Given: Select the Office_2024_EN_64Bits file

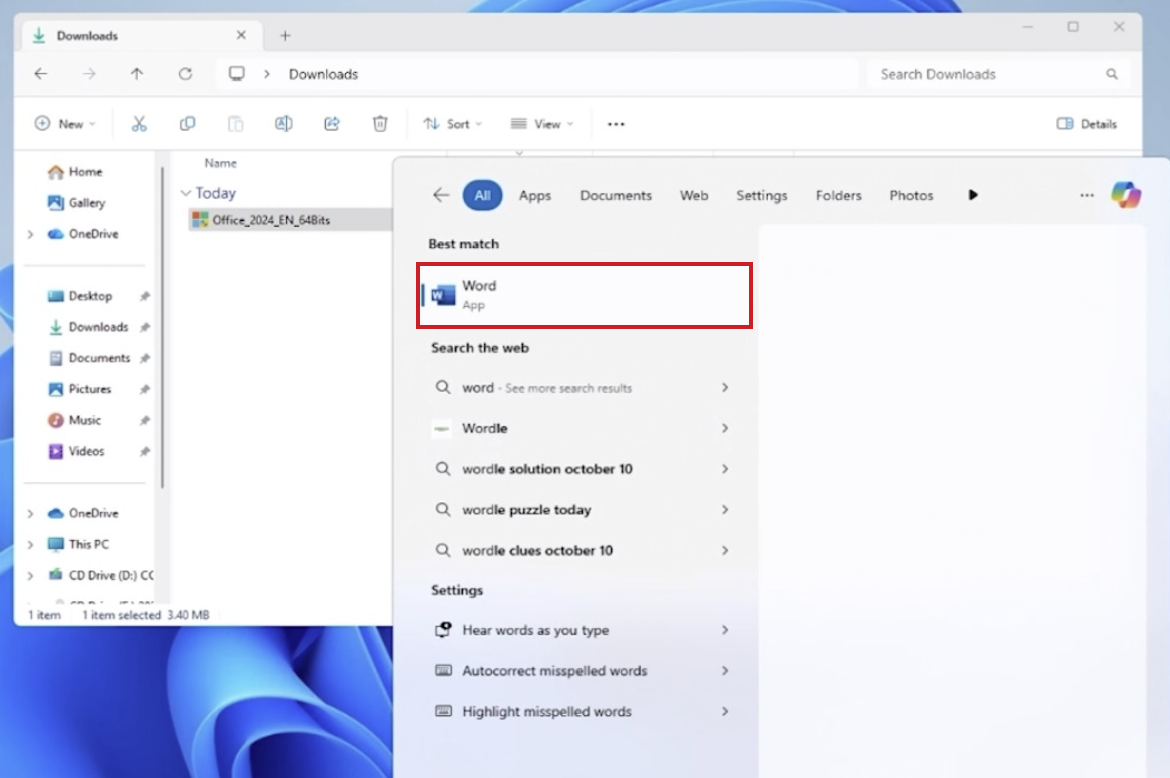Looking at the screenshot, I should (x=290, y=220).
